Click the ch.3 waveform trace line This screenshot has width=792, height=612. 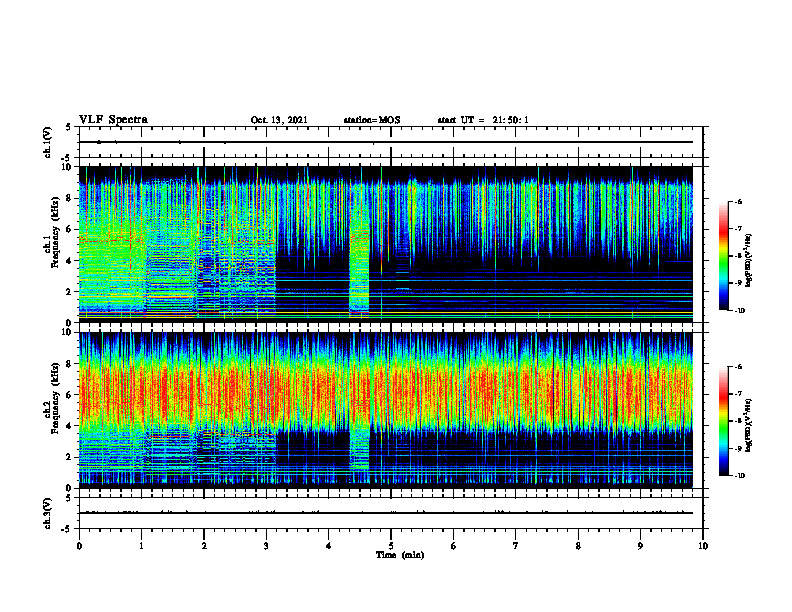(x=386, y=513)
